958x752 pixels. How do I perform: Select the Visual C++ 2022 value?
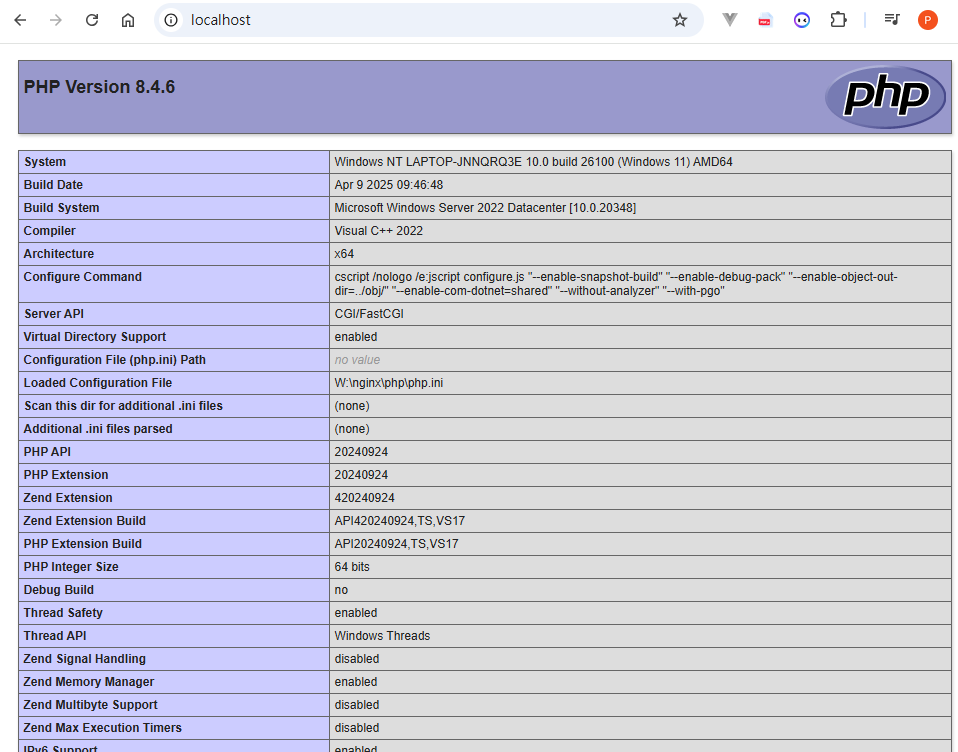[x=379, y=231]
